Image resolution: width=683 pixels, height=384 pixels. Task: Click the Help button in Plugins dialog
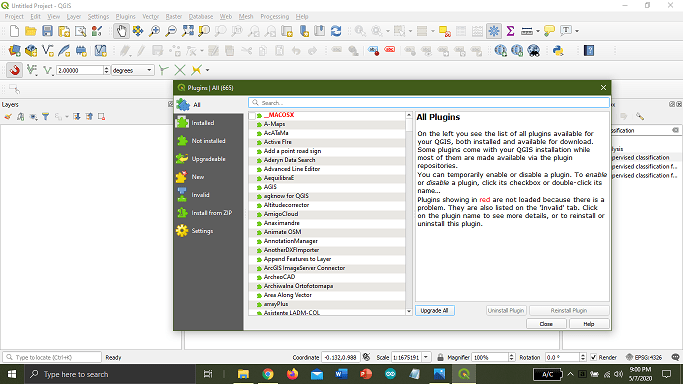pyautogui.click(x=588, y=324)
